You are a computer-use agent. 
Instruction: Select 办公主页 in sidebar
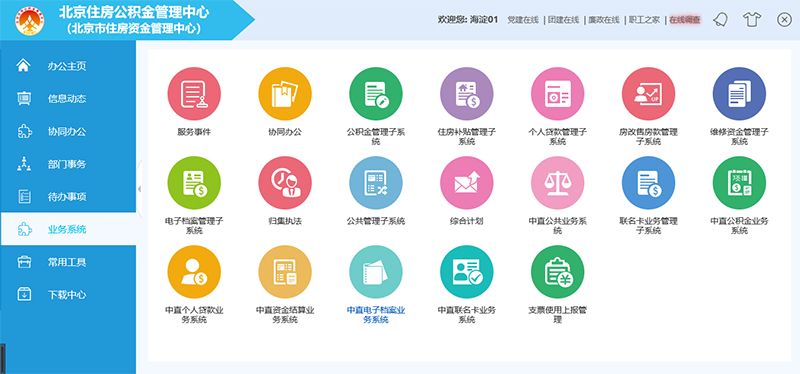click(68, 66)
